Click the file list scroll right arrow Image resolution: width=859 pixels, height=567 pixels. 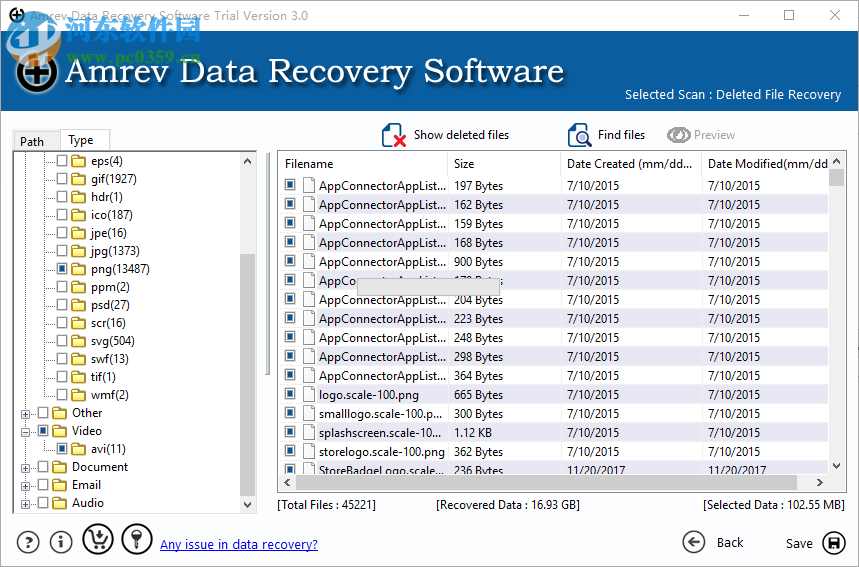point(820,483)
